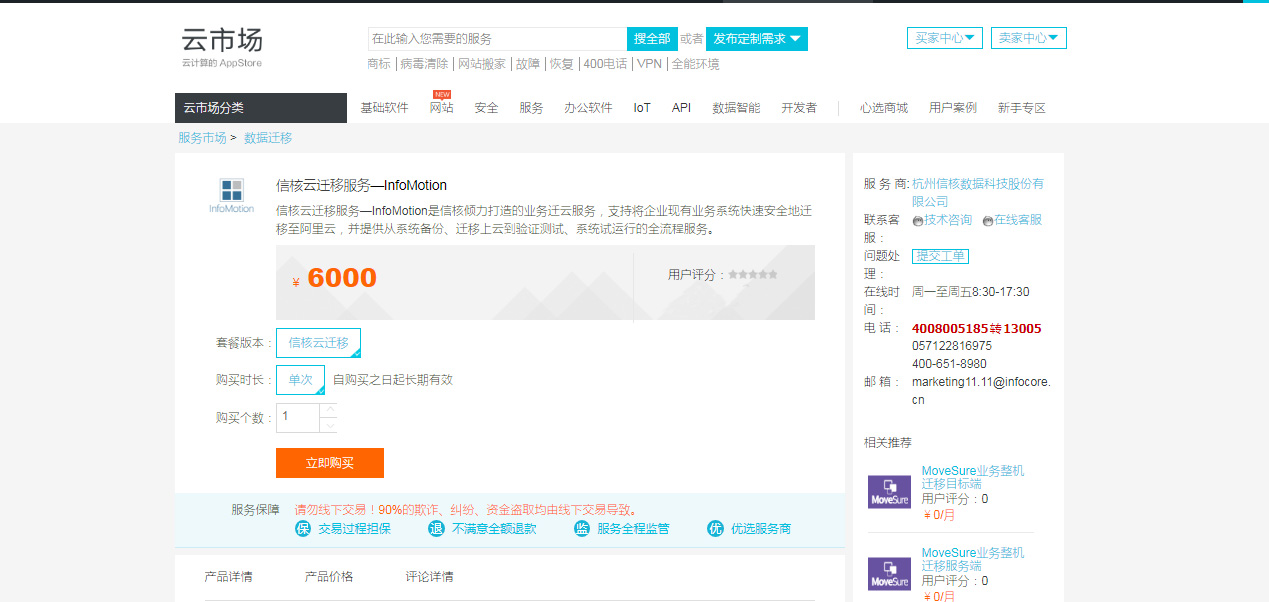Click the InfoMotion product logo
This screenshot has height=602, width=1269.
232,195
